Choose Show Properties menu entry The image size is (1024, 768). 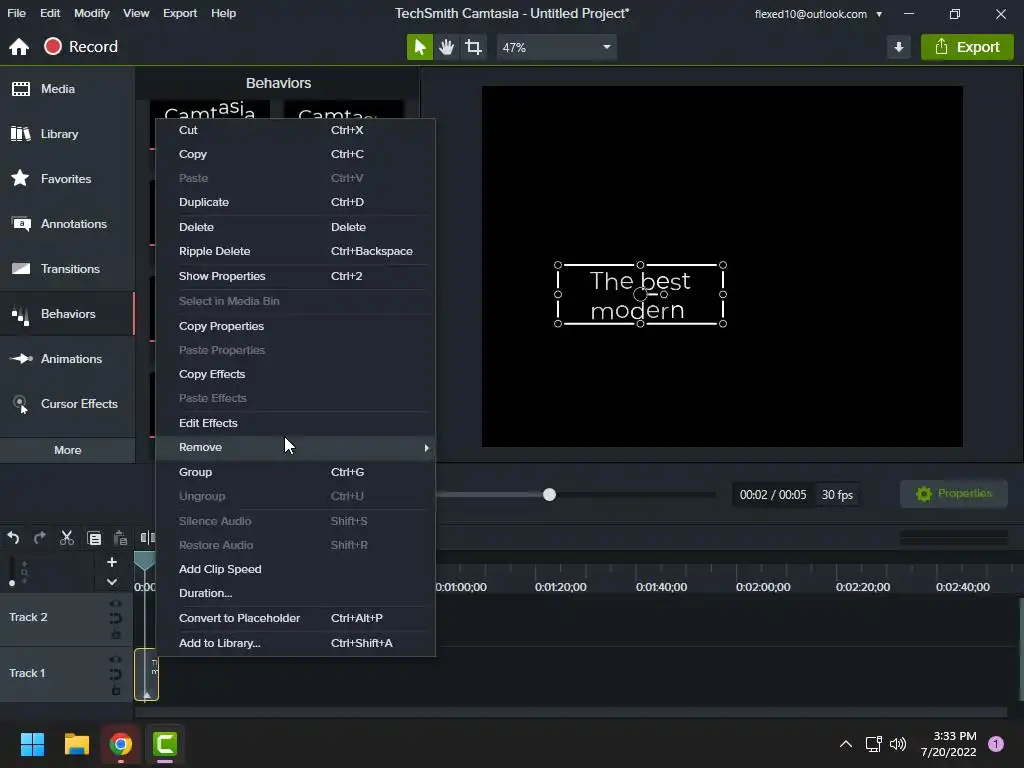pyautogui.click(x=295, y=276)
